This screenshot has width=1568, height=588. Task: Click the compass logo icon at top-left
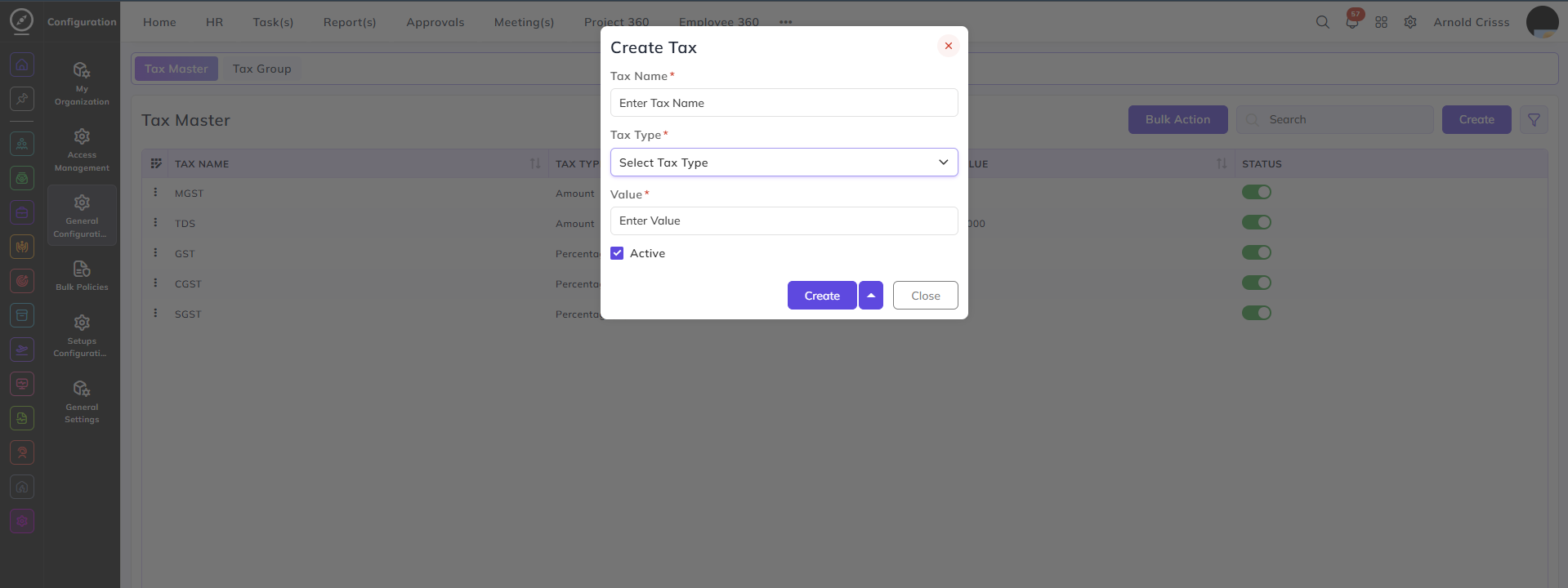pos(22,21)
